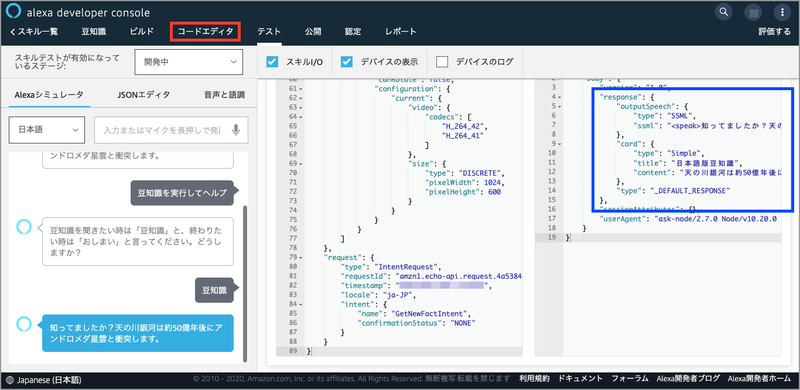Open the Alexa開発者ブログ footer link
Viewport: 800px width, 390px height.
tap(688, 378)
